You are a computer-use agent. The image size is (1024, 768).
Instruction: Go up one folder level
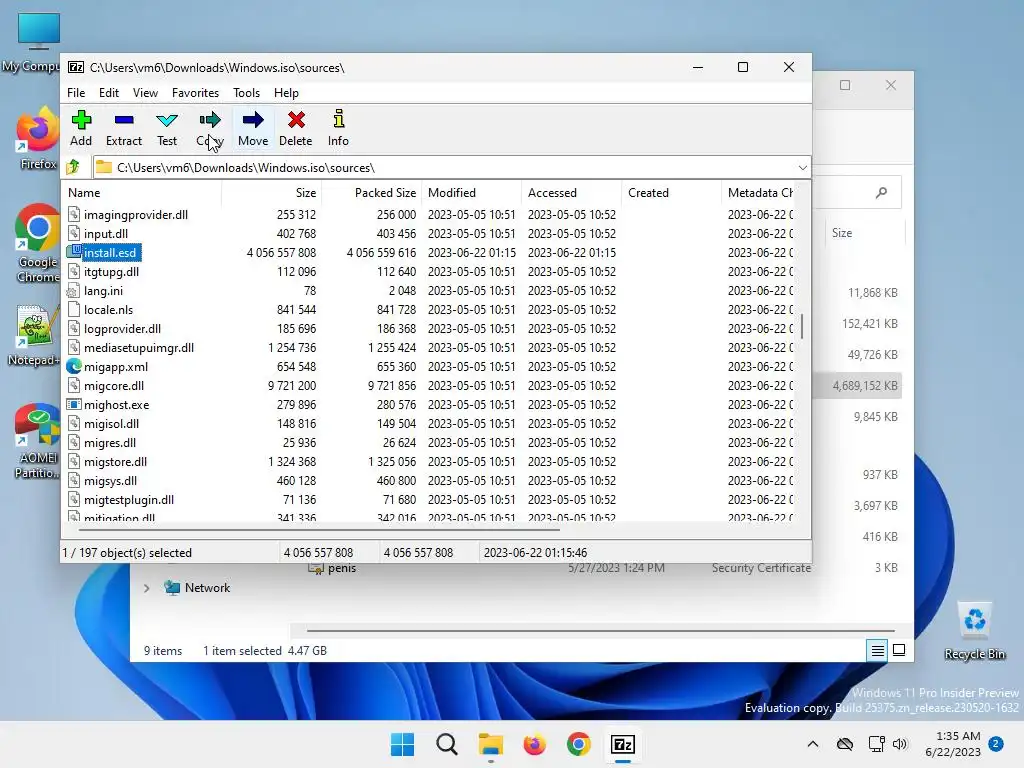pos(73,168)
